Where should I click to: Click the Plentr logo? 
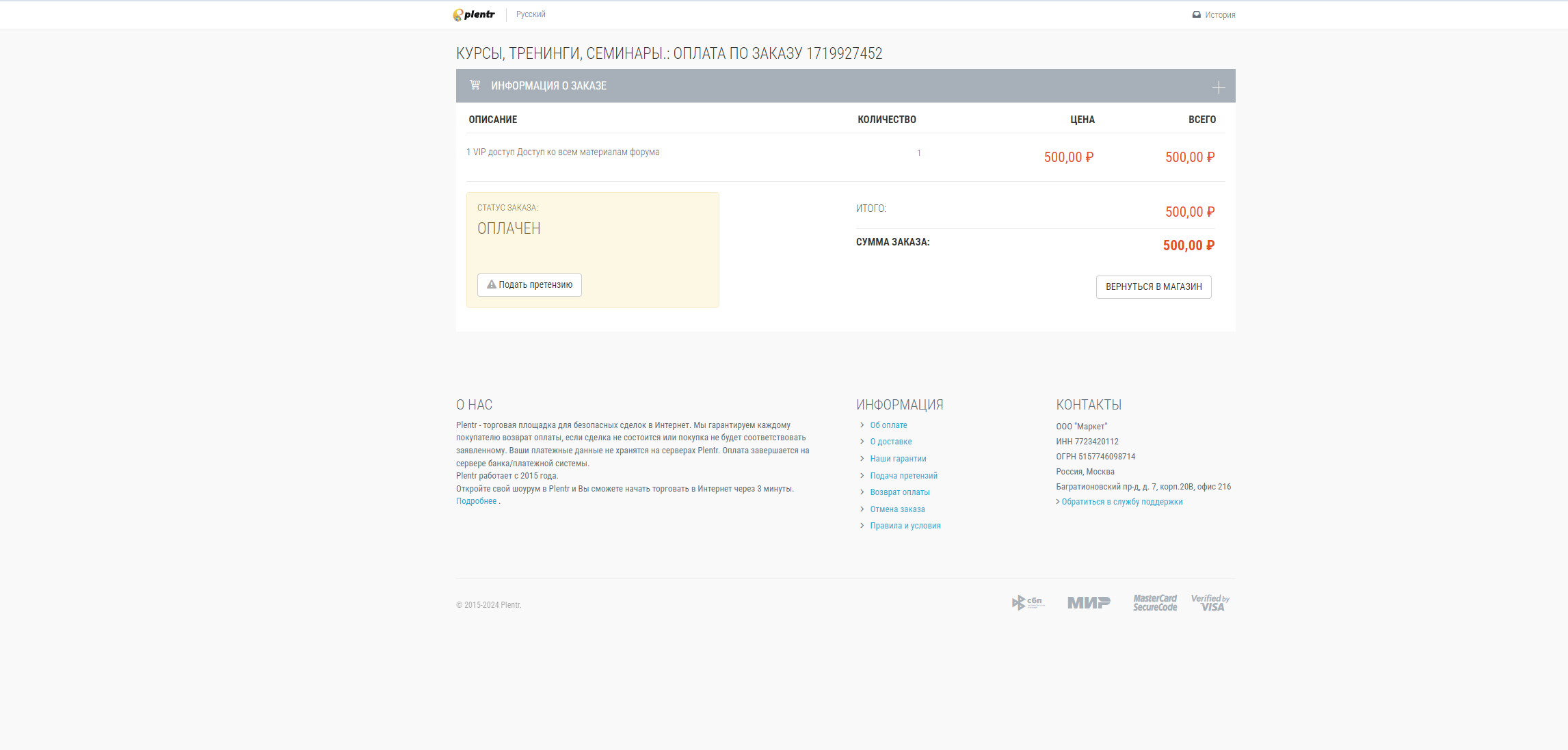click(473, 14)
